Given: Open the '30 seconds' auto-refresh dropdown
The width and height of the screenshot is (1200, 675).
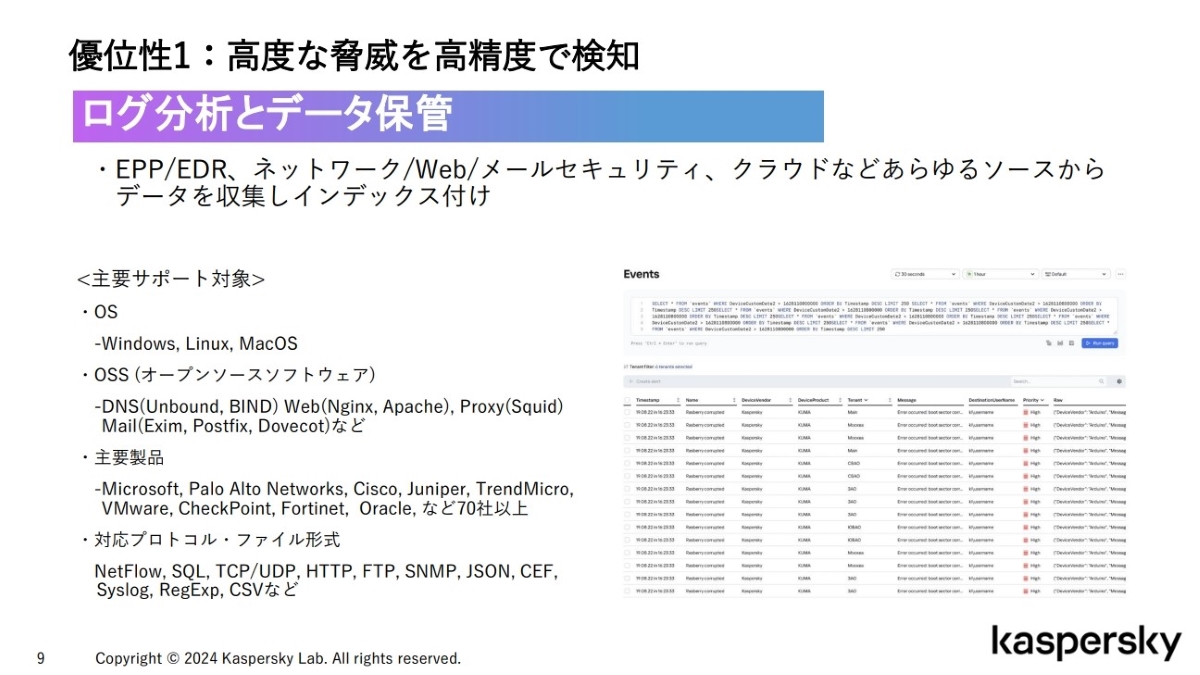Looking at the screenshot, I should (x=925, y=274).
